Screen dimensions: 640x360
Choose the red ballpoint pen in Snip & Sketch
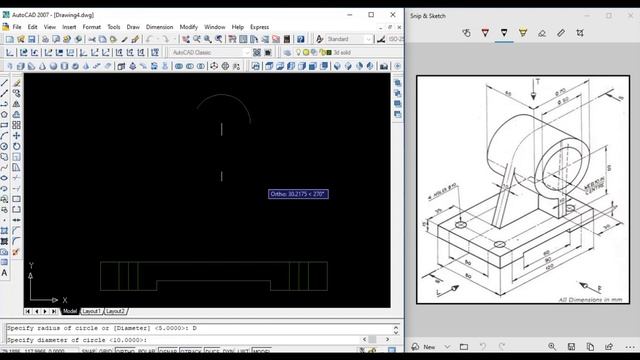[485, 33]
